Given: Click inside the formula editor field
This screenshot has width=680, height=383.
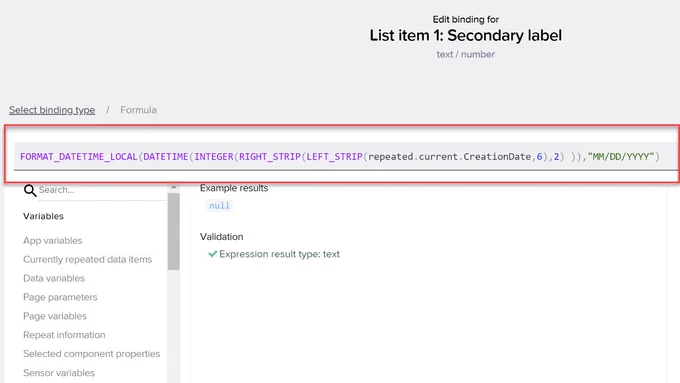Looking at the screenshot, I should pyautogui.click(x=345, y=157).
